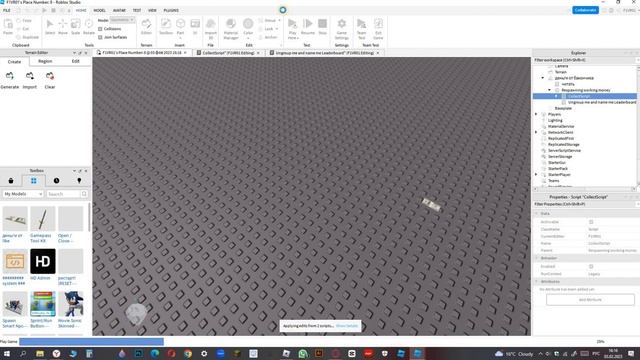The width and height of the screenshot is (640, 360).
Task: Click Import in Terrain Editor
Action: pos(29,80)
